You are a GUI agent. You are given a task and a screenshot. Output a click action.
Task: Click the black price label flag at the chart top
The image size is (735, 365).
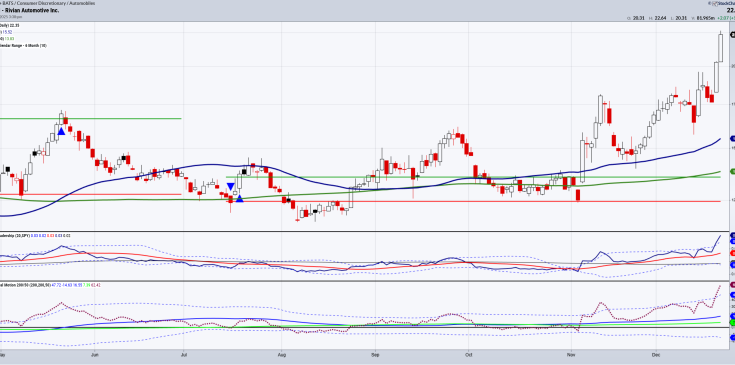[x=733, y=35]
